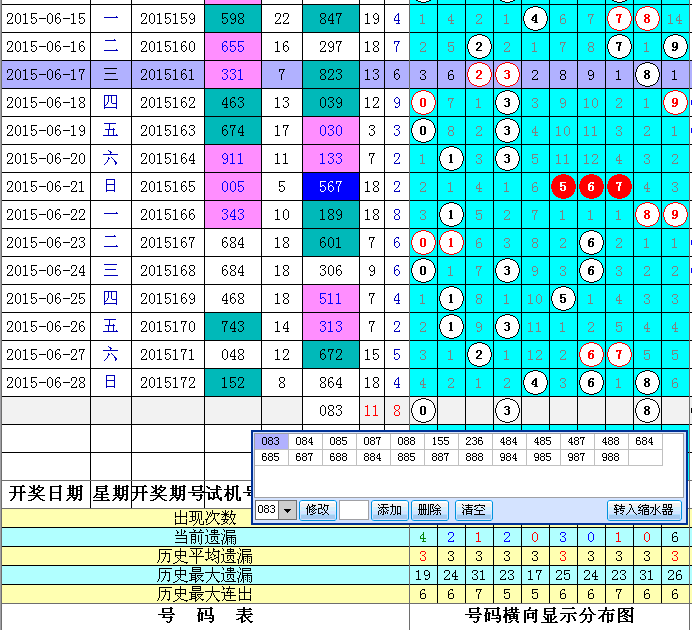Click the blue highlighted 567 cell
The width and height of the screenshot is (692, 630).
331,187
